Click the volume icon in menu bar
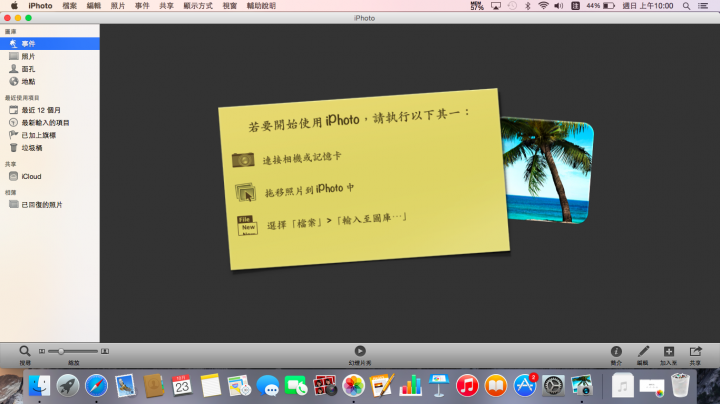 coord(558,6)
